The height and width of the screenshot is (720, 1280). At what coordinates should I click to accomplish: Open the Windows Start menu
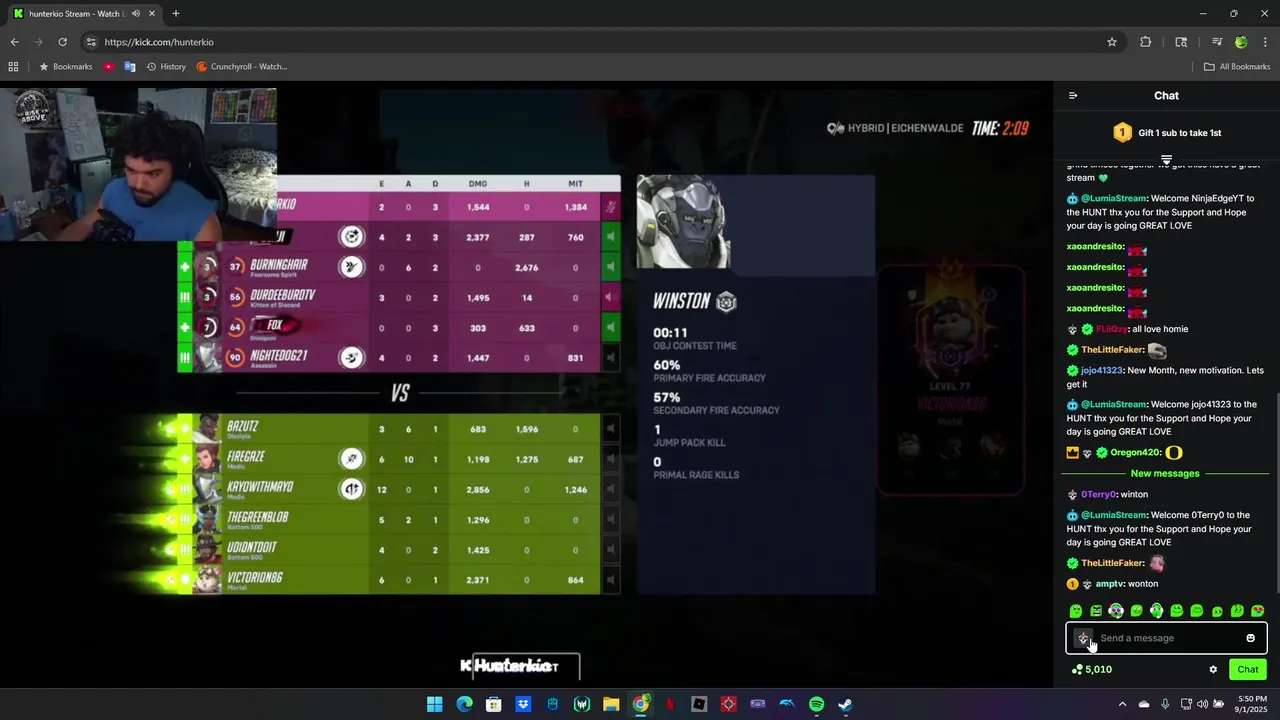(x=435, y=704)
